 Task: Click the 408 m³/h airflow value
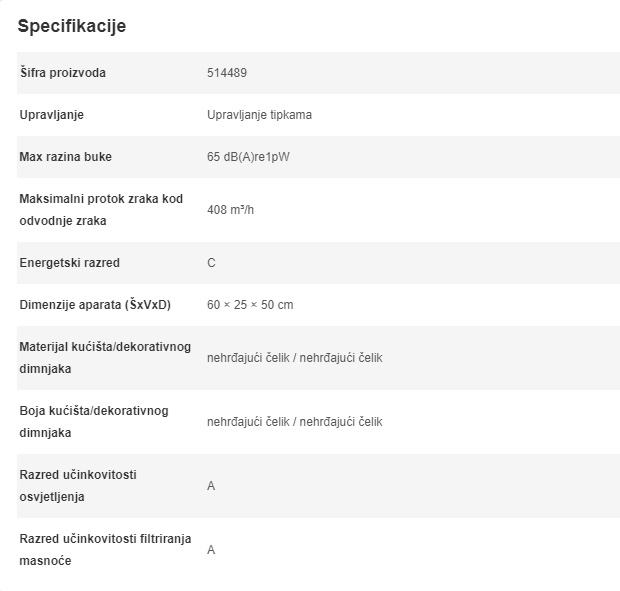[x=231, y=210]
